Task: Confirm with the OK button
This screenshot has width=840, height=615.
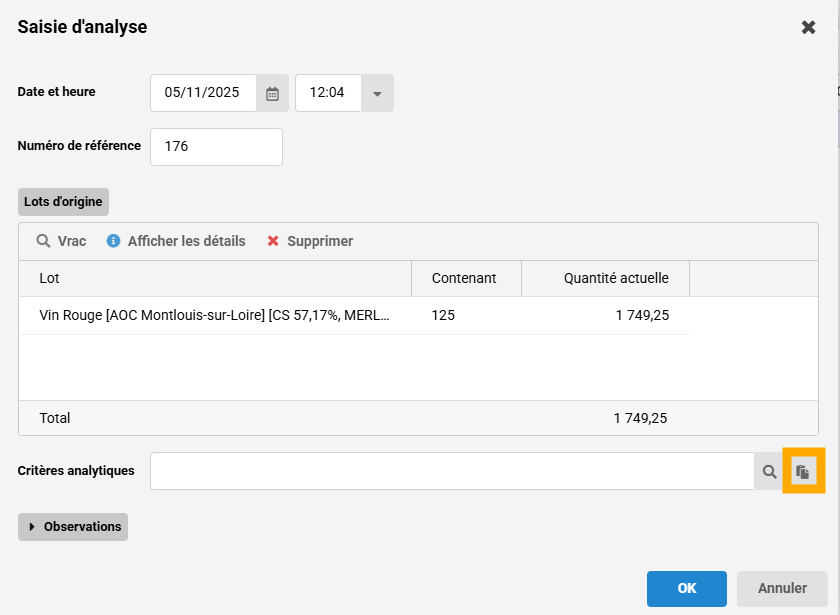Action: [x=686, y=588]
